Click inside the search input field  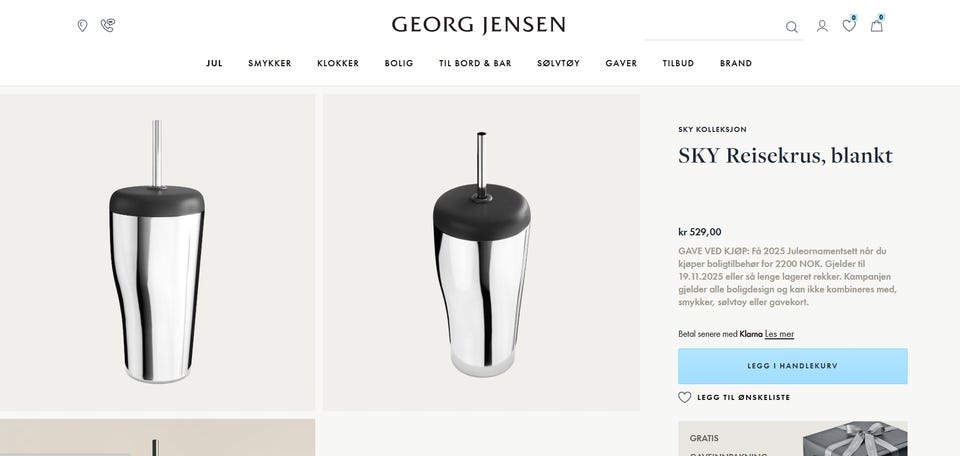coord(713,28)
